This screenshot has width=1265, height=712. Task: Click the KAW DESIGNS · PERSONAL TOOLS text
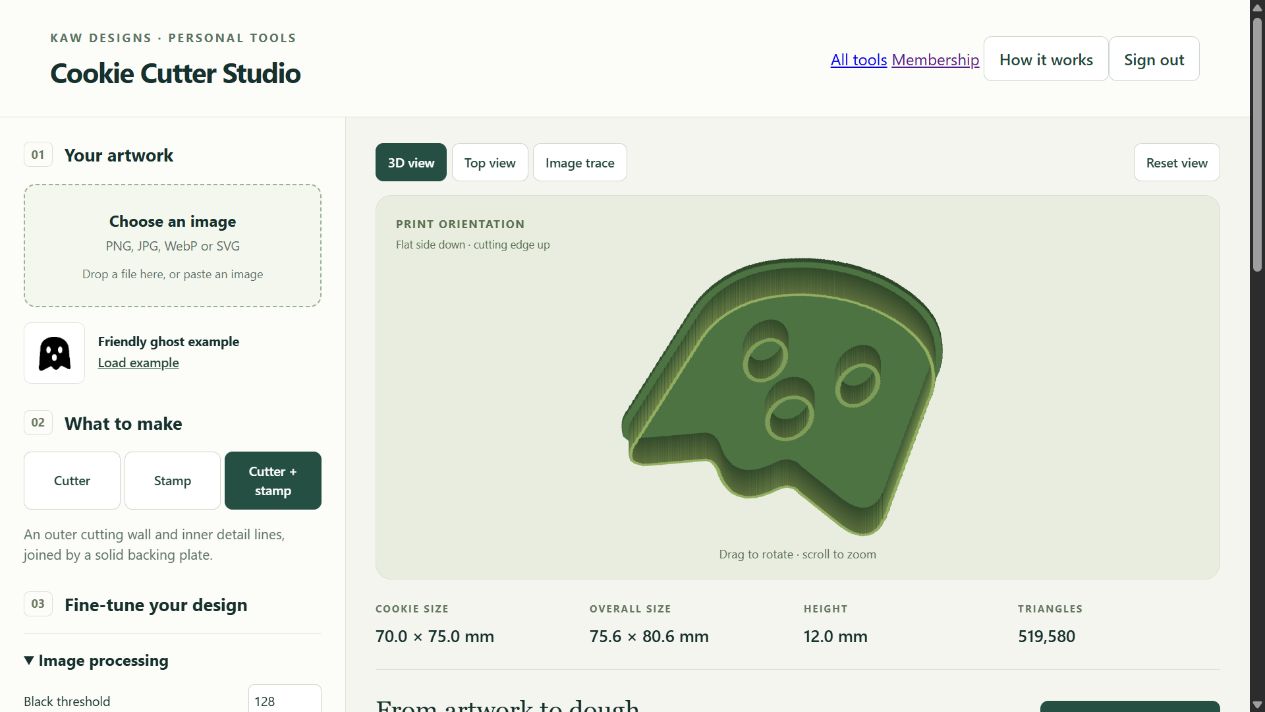tap(173, 38)
